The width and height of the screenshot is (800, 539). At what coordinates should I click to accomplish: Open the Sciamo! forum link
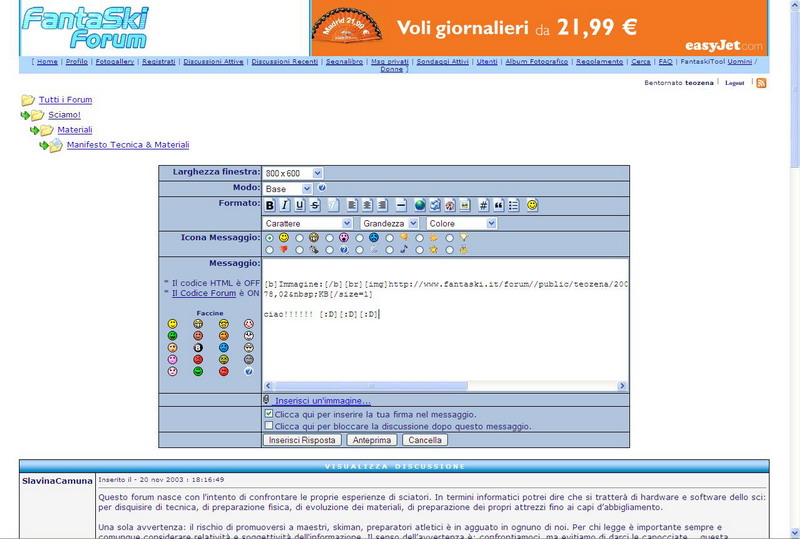click(64, 115)
